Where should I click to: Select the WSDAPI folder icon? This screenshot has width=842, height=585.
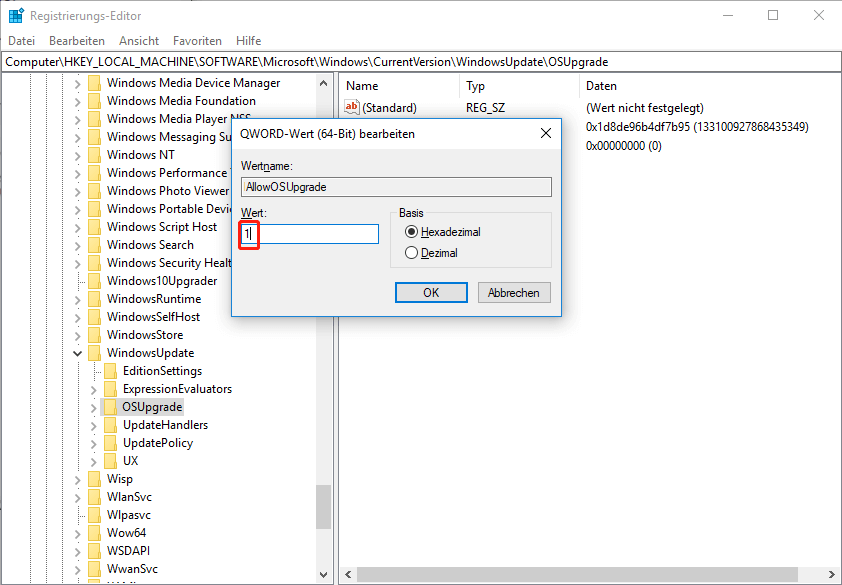click(x=95, y=551)
